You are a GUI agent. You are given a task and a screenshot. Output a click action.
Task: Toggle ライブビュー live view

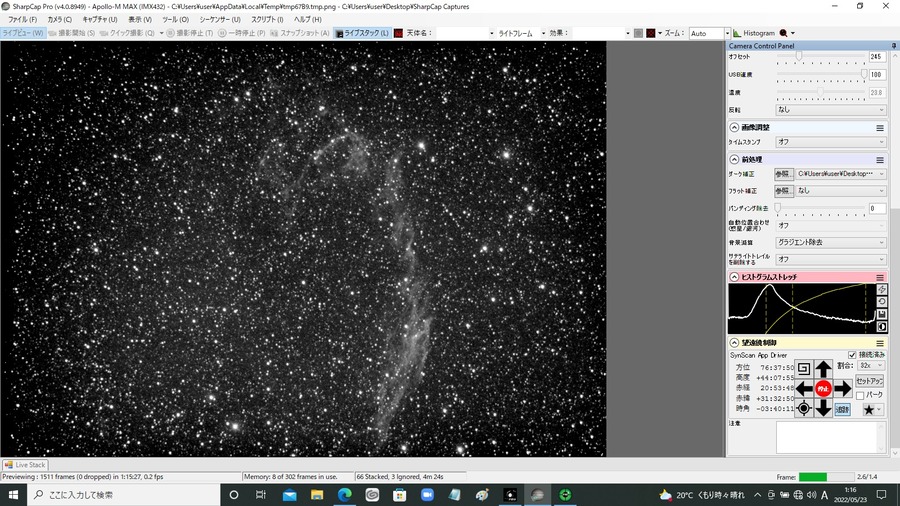(23, 33)
